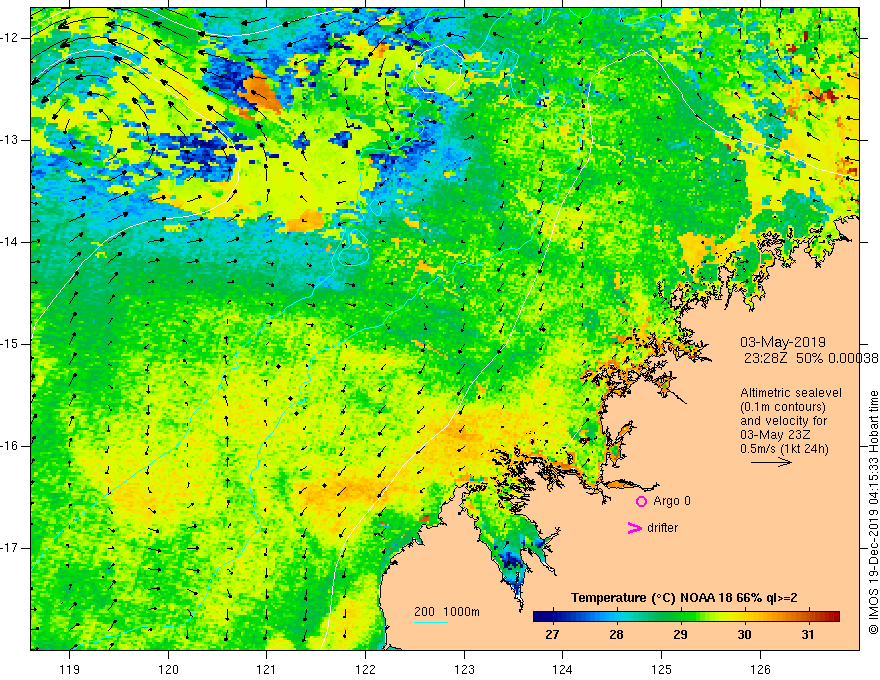Click the color bar tick label 30
880x680 pixels.
[x=744, y=635]
